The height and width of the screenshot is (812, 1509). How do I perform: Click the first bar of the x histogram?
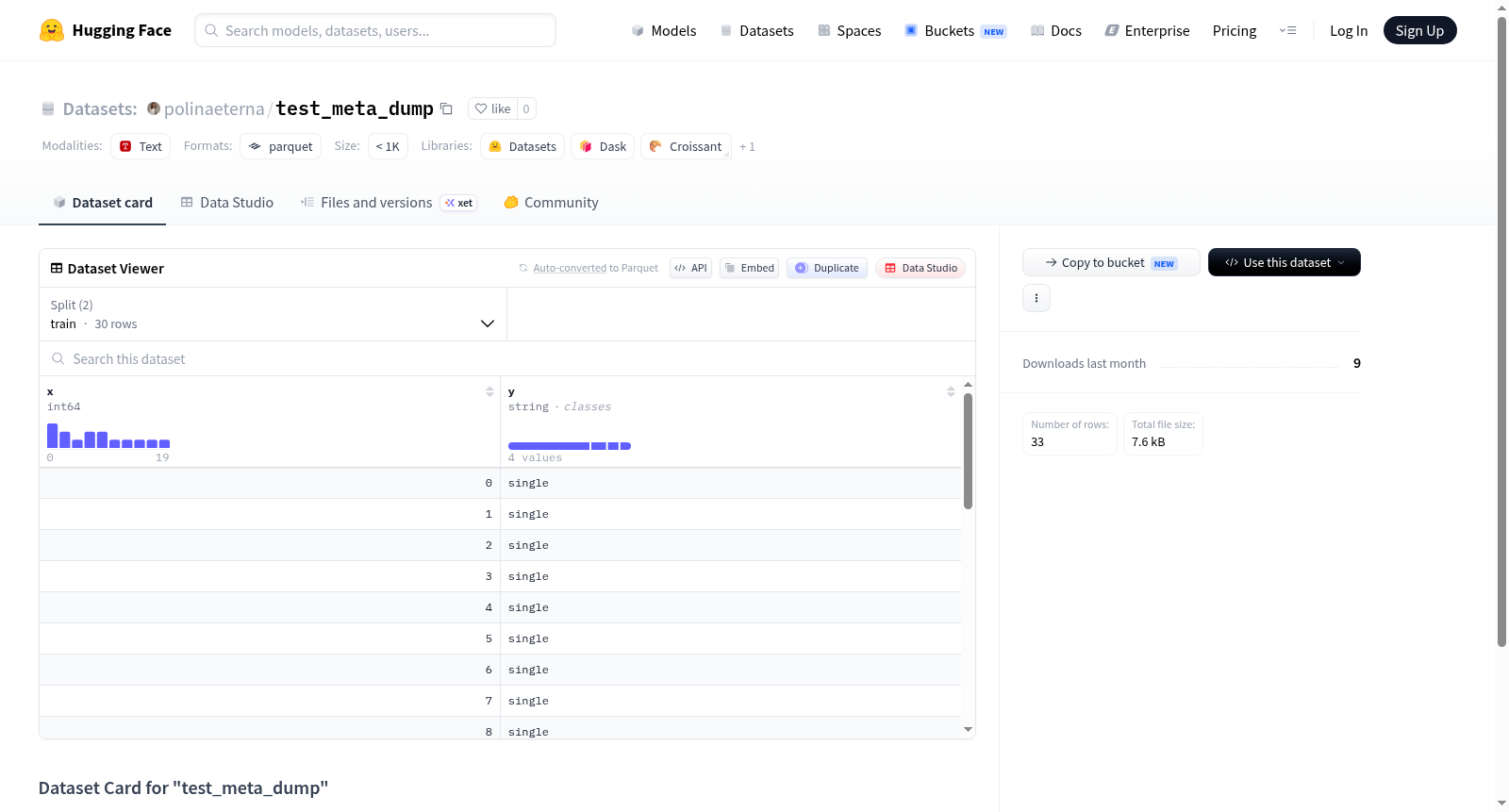coord(52,436)
